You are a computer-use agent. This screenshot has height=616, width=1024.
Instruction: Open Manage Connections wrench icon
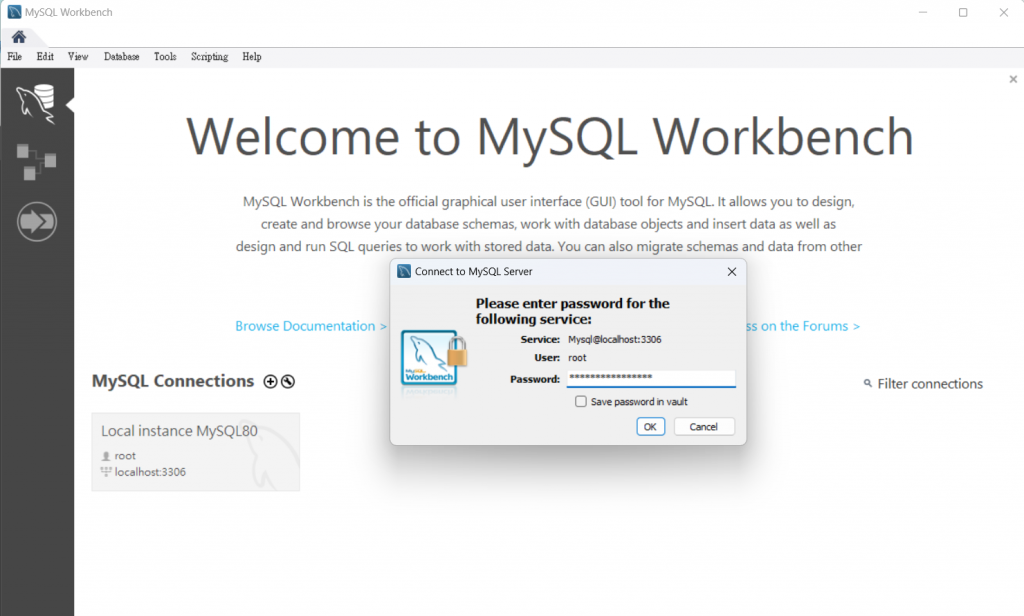pyautogui.click(x=288, y=381)
